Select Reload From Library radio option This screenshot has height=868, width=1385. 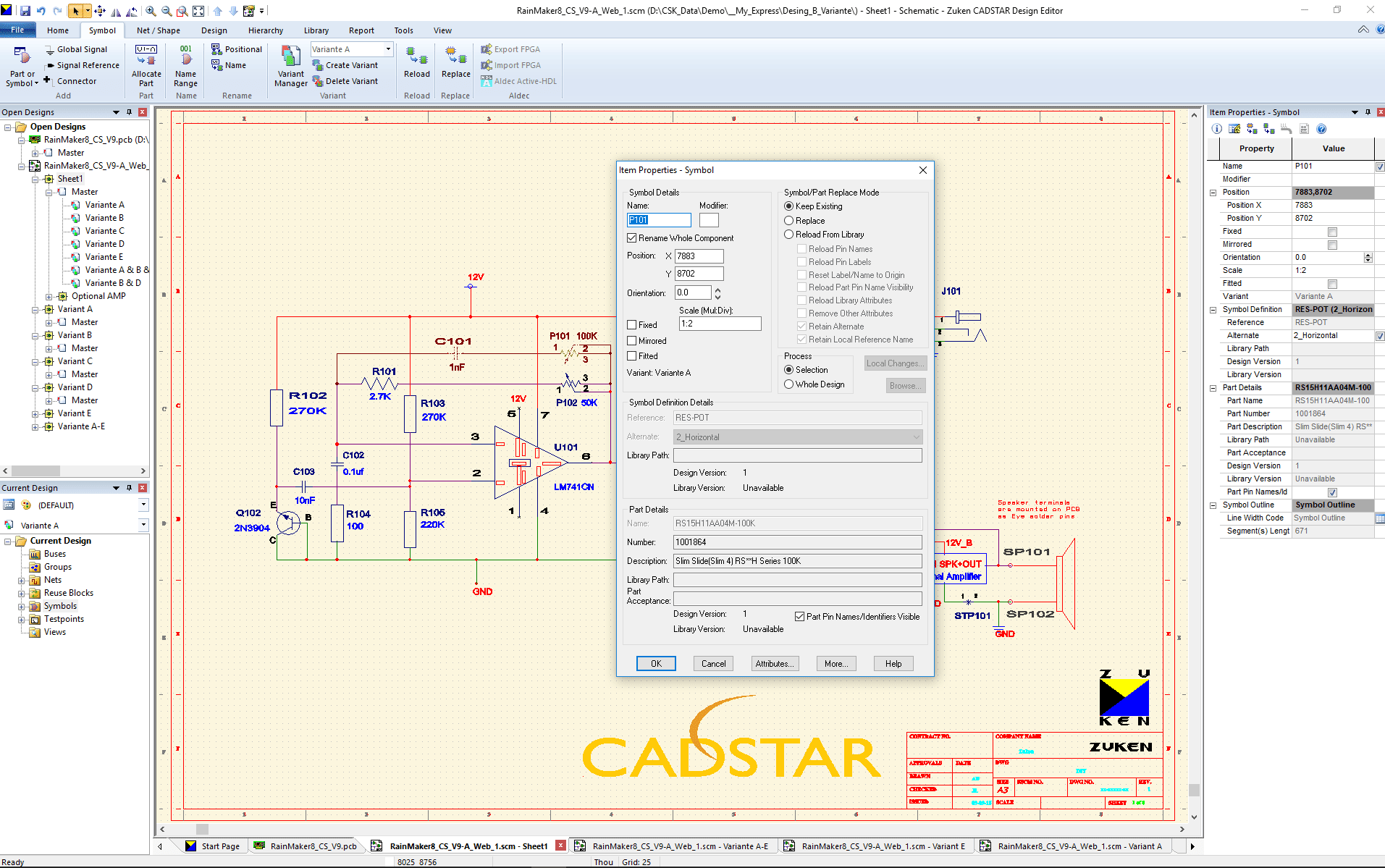(x=789, y=235)
